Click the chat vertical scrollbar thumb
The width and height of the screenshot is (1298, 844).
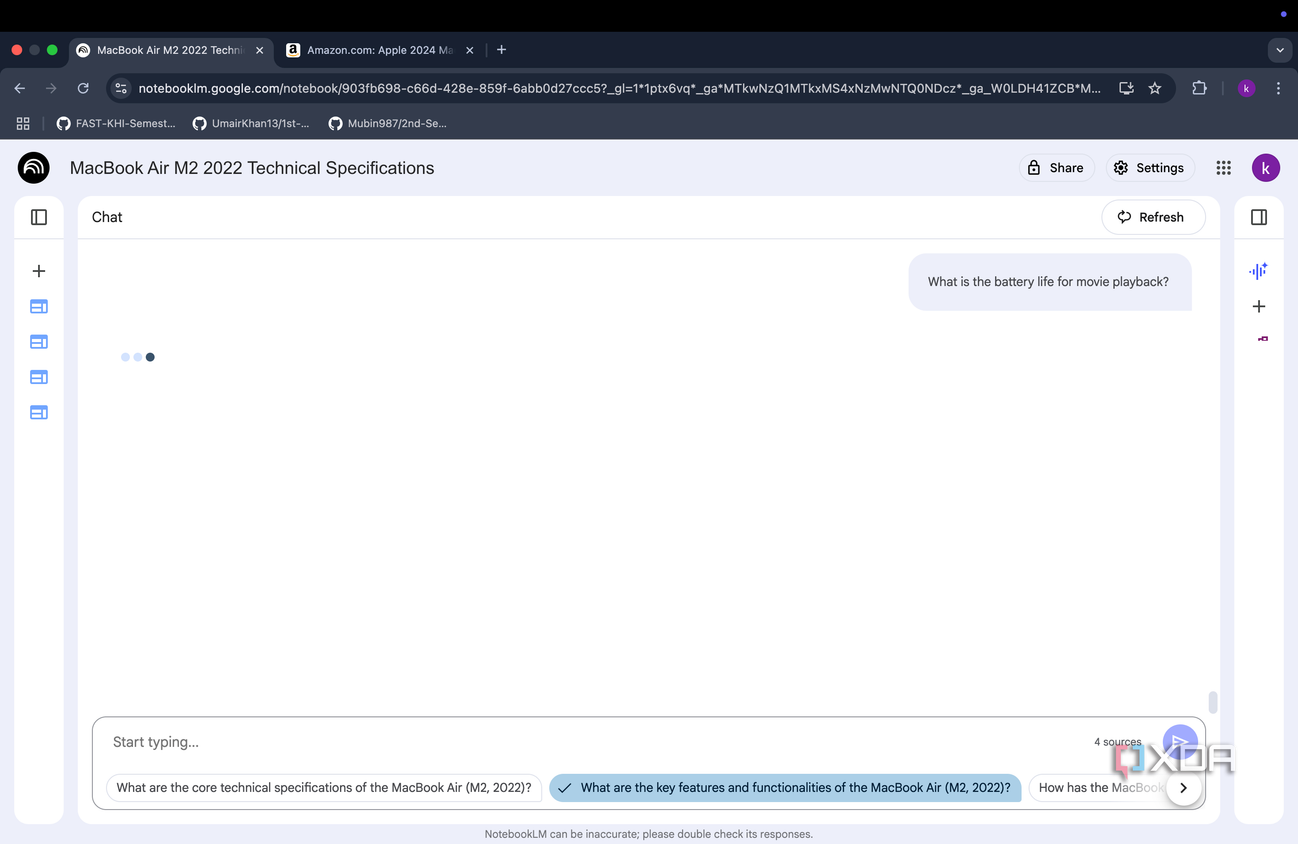[x=1212, y=702]
